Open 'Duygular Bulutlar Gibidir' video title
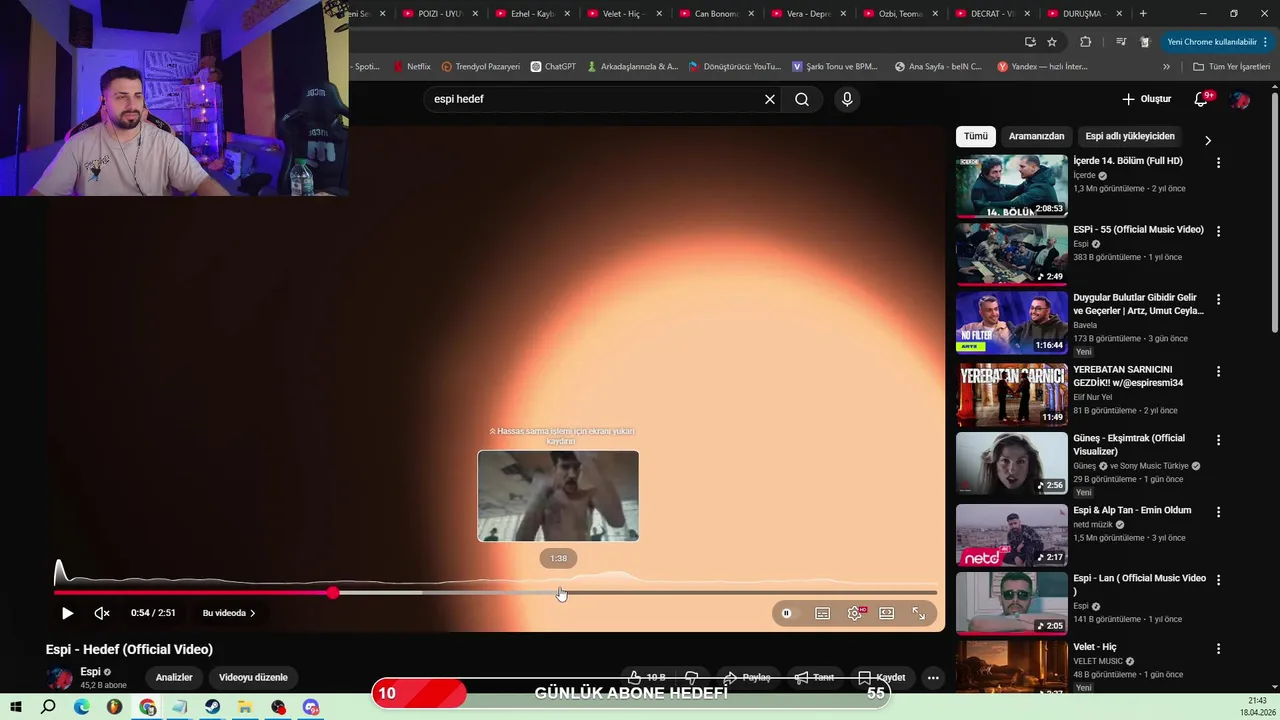The height and width of the screenshot is (720, 1280). point(1138,304)
